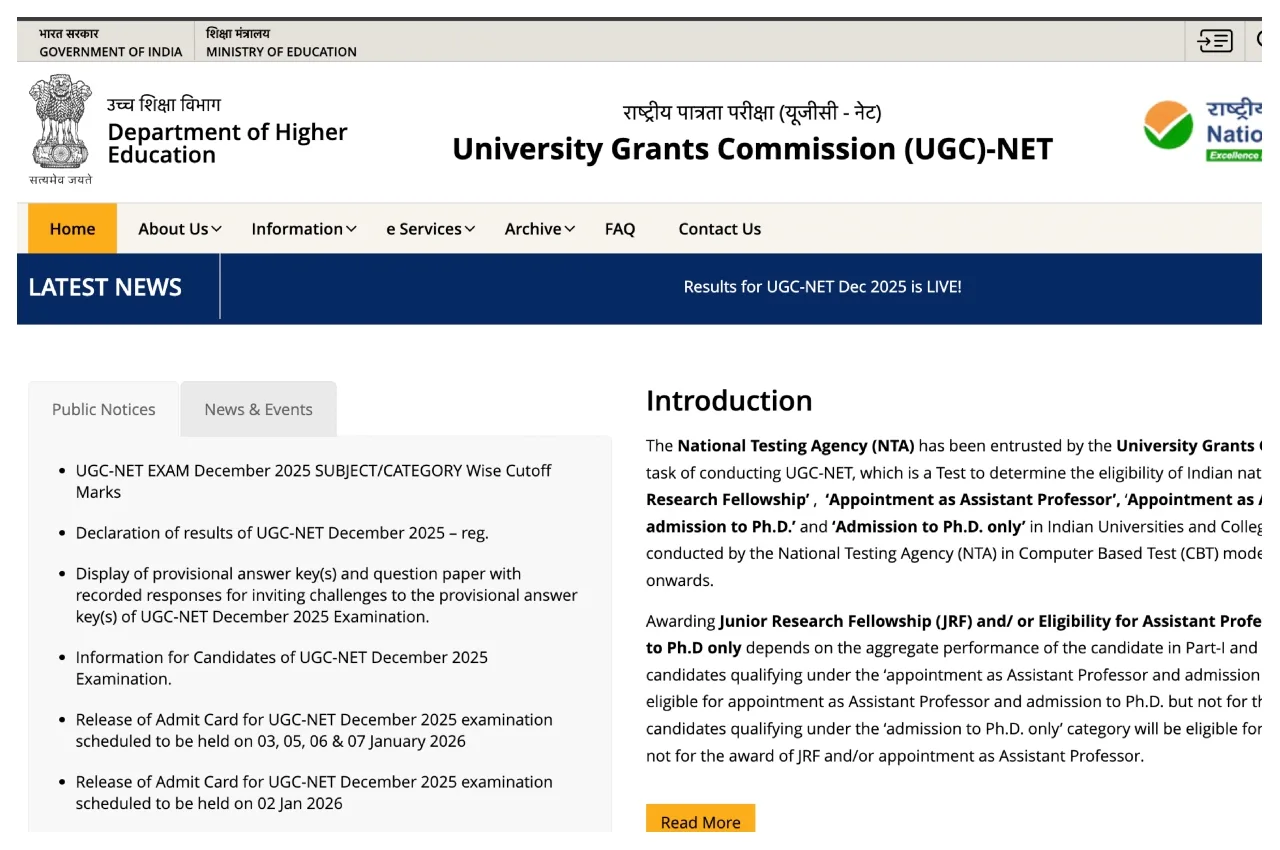Click the National Testing Agency checkmark logo

pos(1169,126)
